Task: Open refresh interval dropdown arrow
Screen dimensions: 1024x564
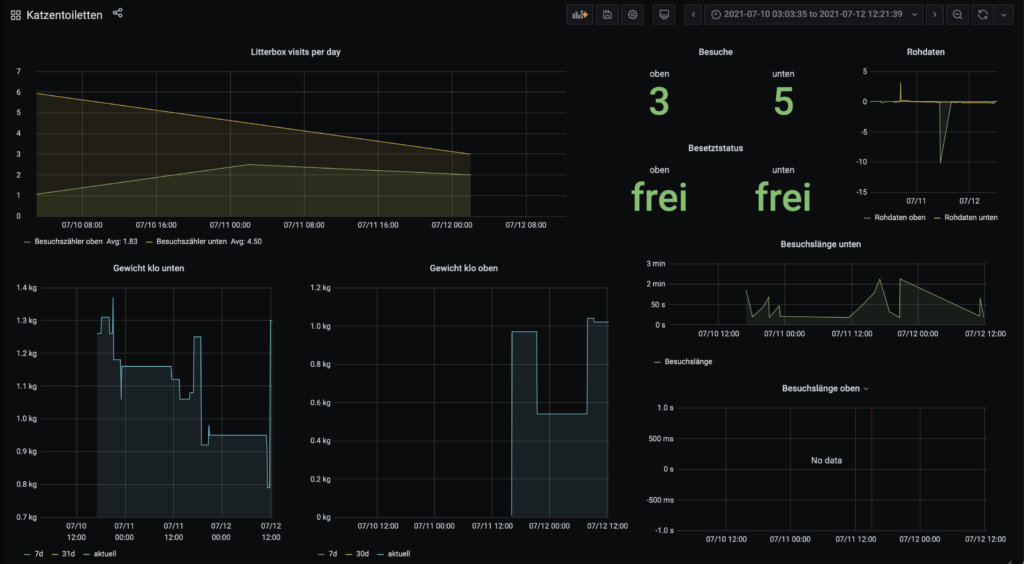Action: [1004, 14]
